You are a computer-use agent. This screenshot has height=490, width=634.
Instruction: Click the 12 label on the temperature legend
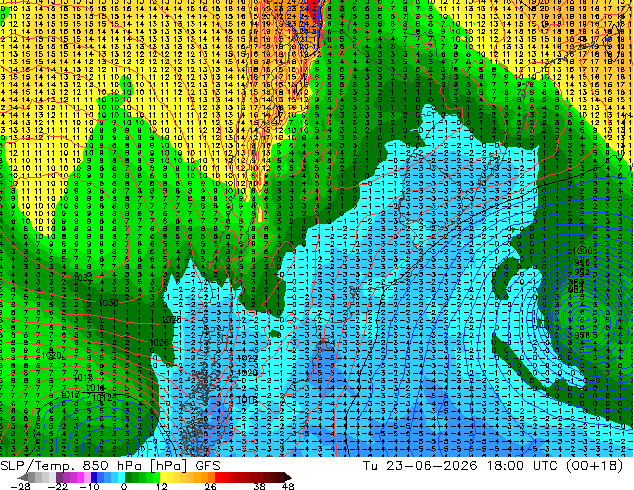tap(162, 486)
